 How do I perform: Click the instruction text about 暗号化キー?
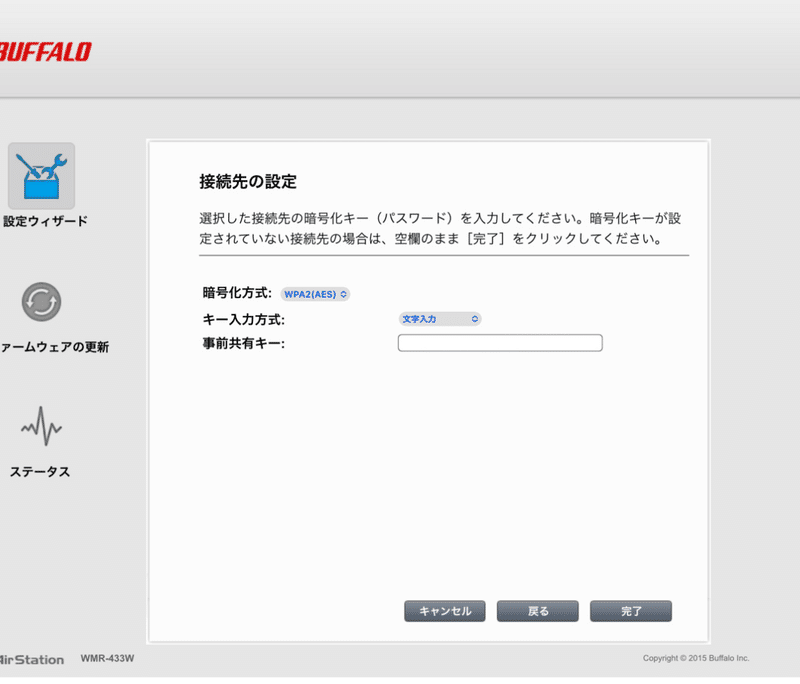coord(440,229)
